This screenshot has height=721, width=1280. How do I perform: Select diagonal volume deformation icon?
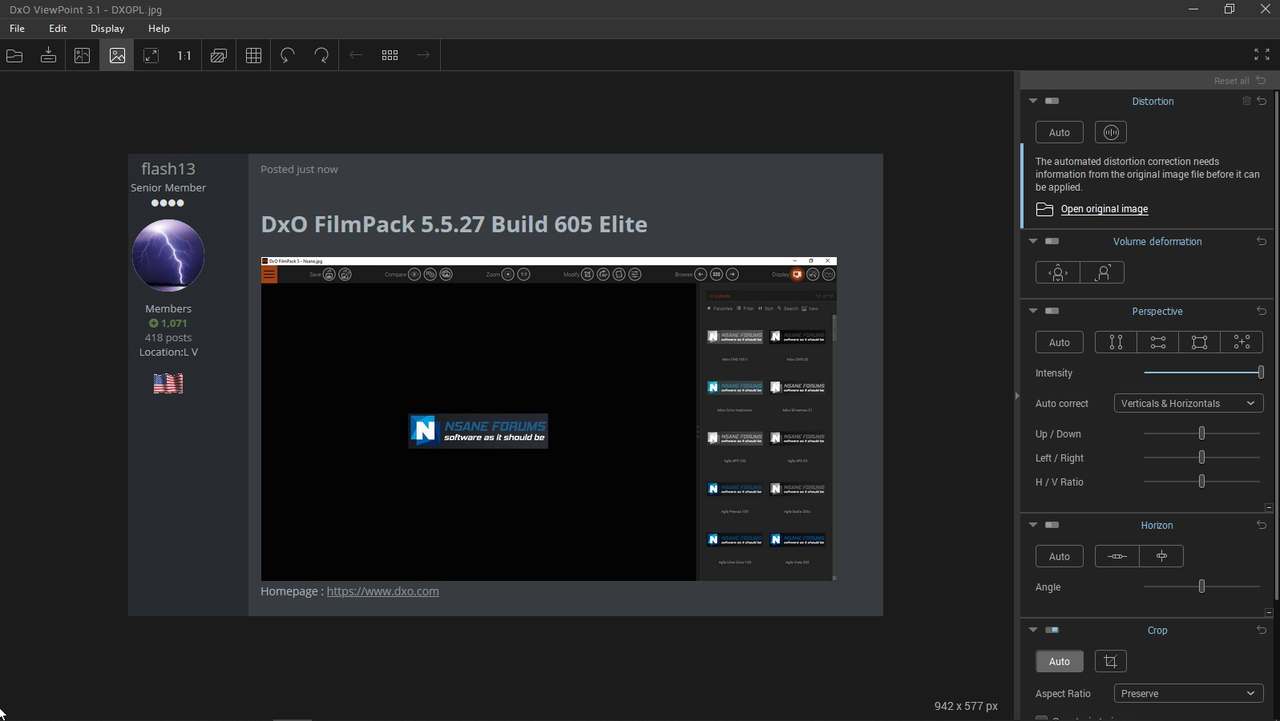click(1102, 272)
